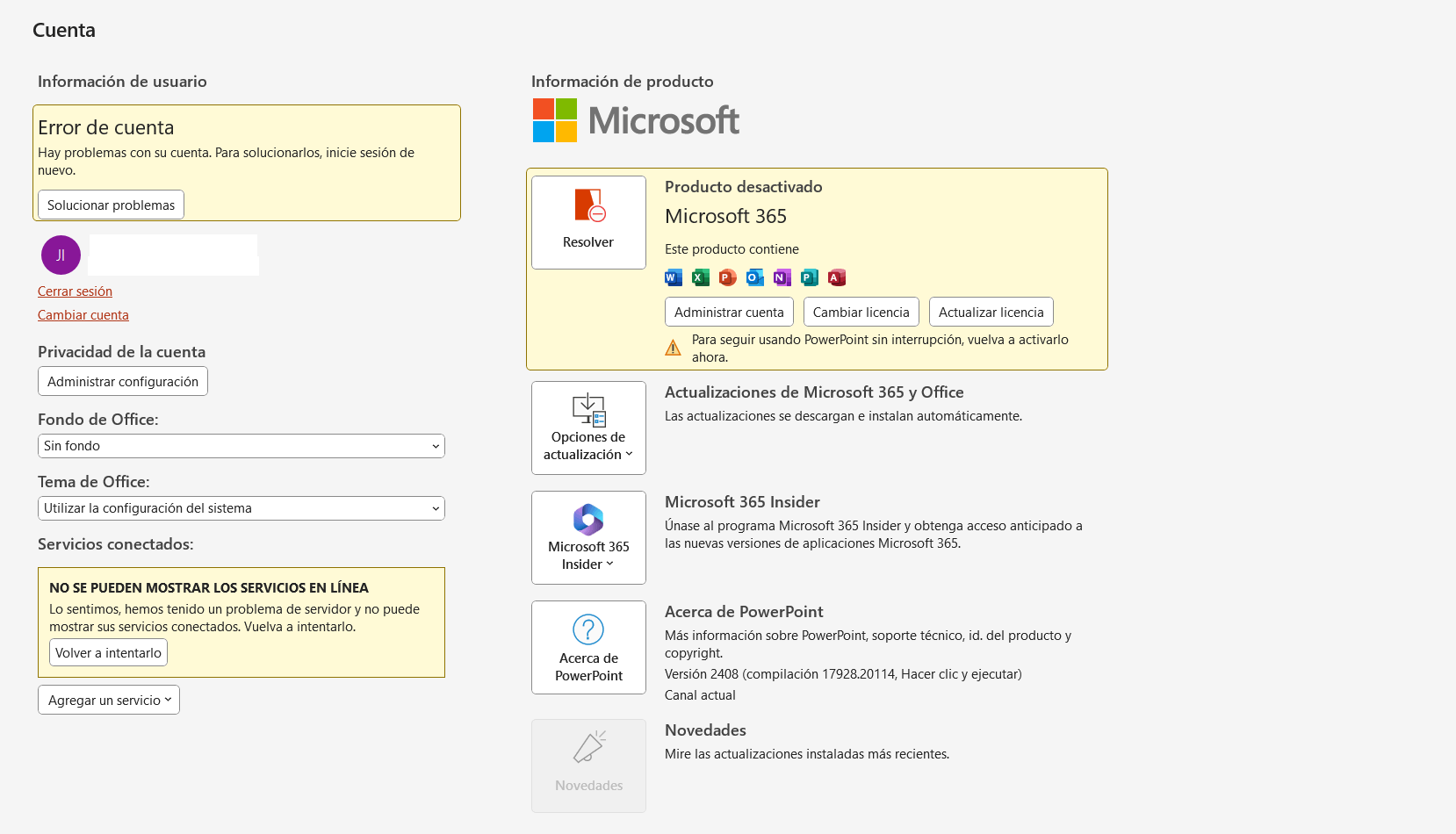Viewport: 1456px width, 834px height.
Task: Open the Microsoft 365 Insider dropdown
Action: (x=588, y=537)
